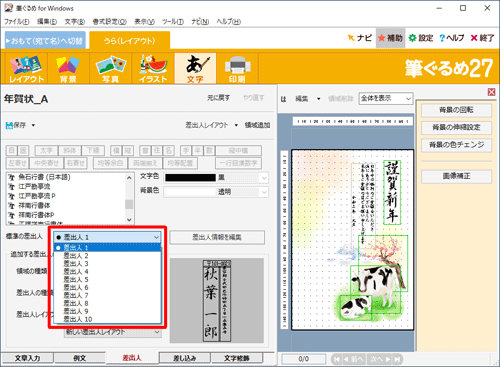Open the 標準の差出人 combo box
The image size is (500, 367).
pos(107,237)
